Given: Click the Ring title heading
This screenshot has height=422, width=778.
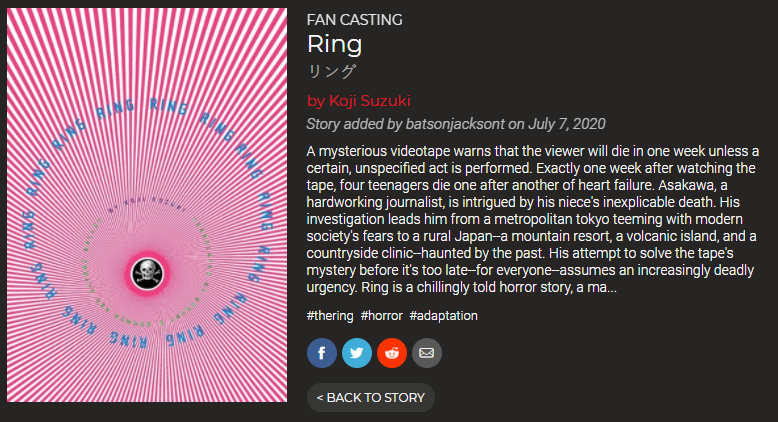Looking at the screenshot, I should tap(334, 44).
